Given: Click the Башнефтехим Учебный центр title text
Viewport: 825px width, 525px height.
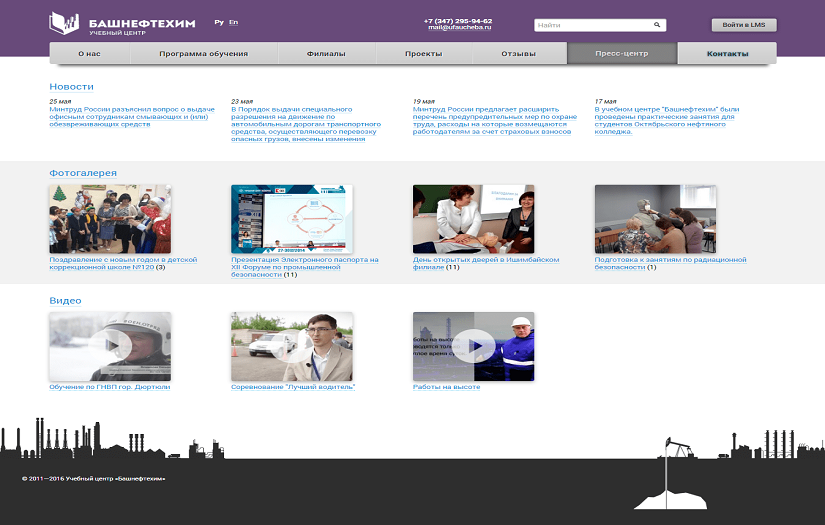Looking at the screenshot, I should tap(142, 26).
